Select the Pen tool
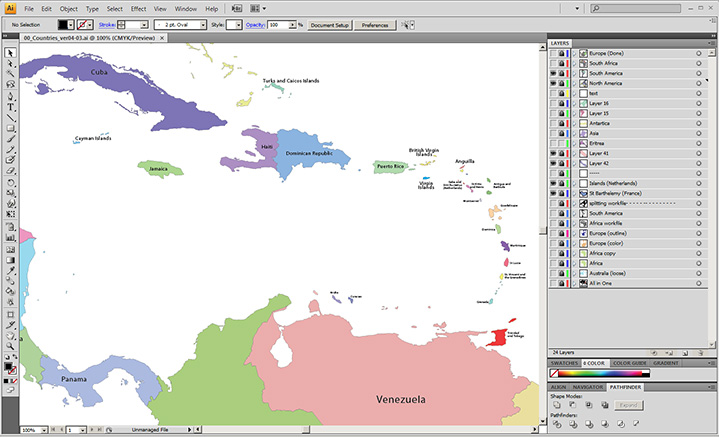The image size is (719, 437). (x=11, y=95)
